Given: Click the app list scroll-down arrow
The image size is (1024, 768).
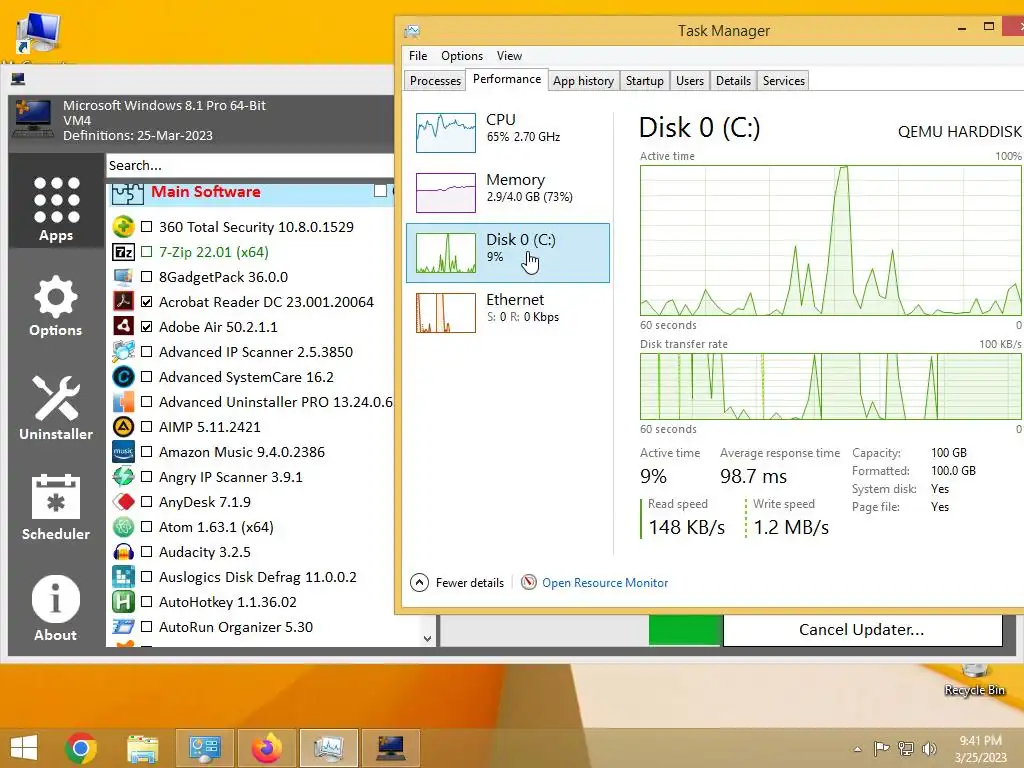Looking at the screenshot, I should (x=428, y=639).
